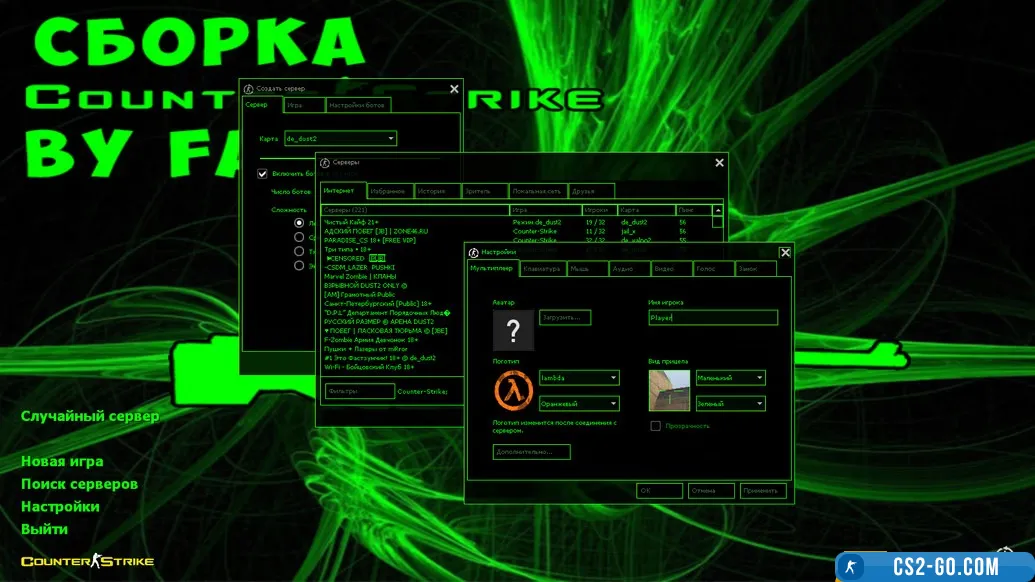The height and width of the screenshot is (582, 1035).
Task: Click the crosshair preview image
Action: pos(668,390)
